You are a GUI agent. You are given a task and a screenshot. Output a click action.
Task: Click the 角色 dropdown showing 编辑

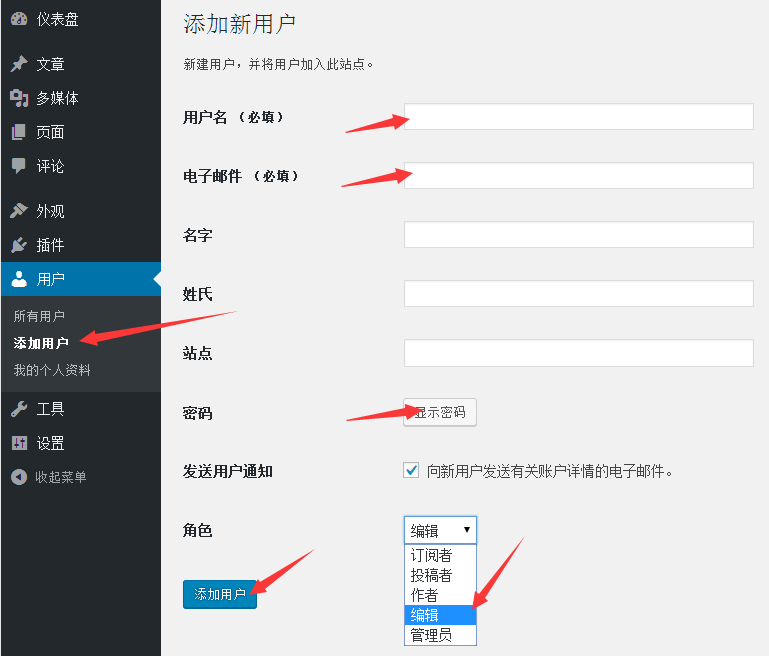click(440, 530)
